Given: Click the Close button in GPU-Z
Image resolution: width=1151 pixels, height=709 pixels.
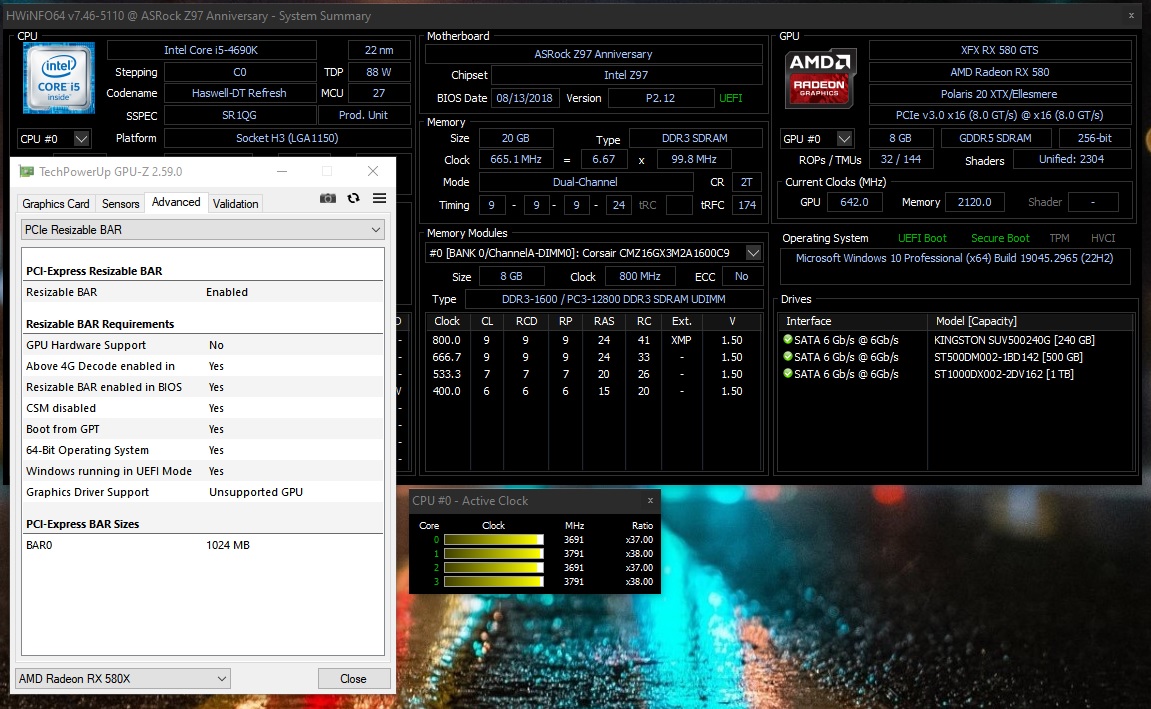Looking at the screenshot, I should [x=353, y=679].
